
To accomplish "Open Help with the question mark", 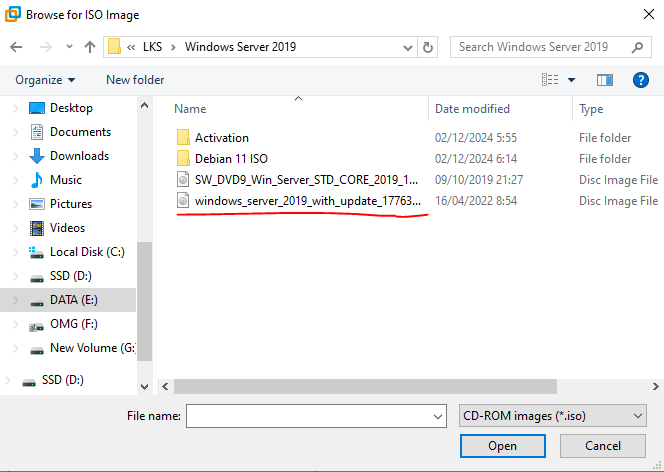I will [641, 80].
